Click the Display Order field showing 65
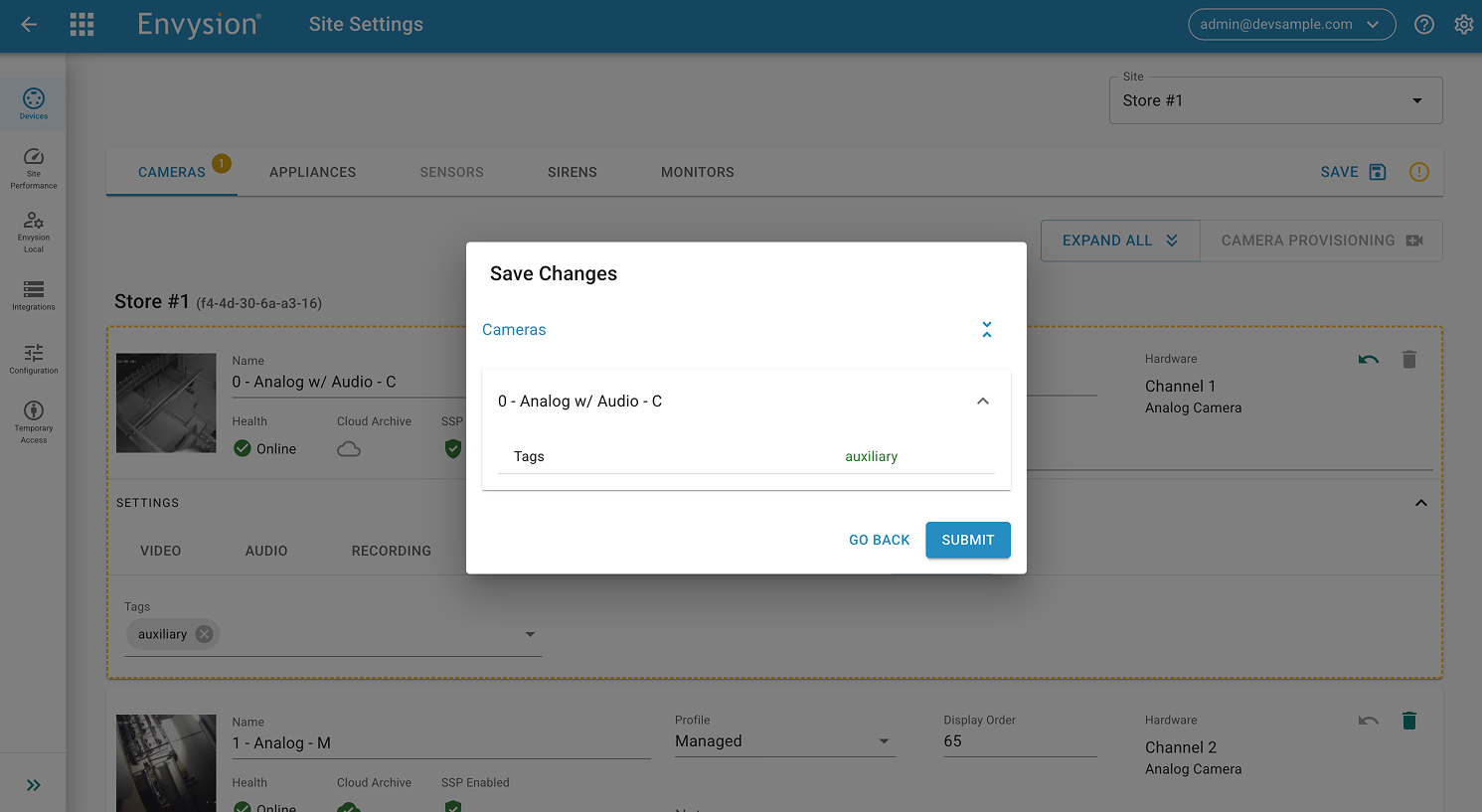Screen dimensions: 1482x812 pyautogui.click(x=1019, y=741)
